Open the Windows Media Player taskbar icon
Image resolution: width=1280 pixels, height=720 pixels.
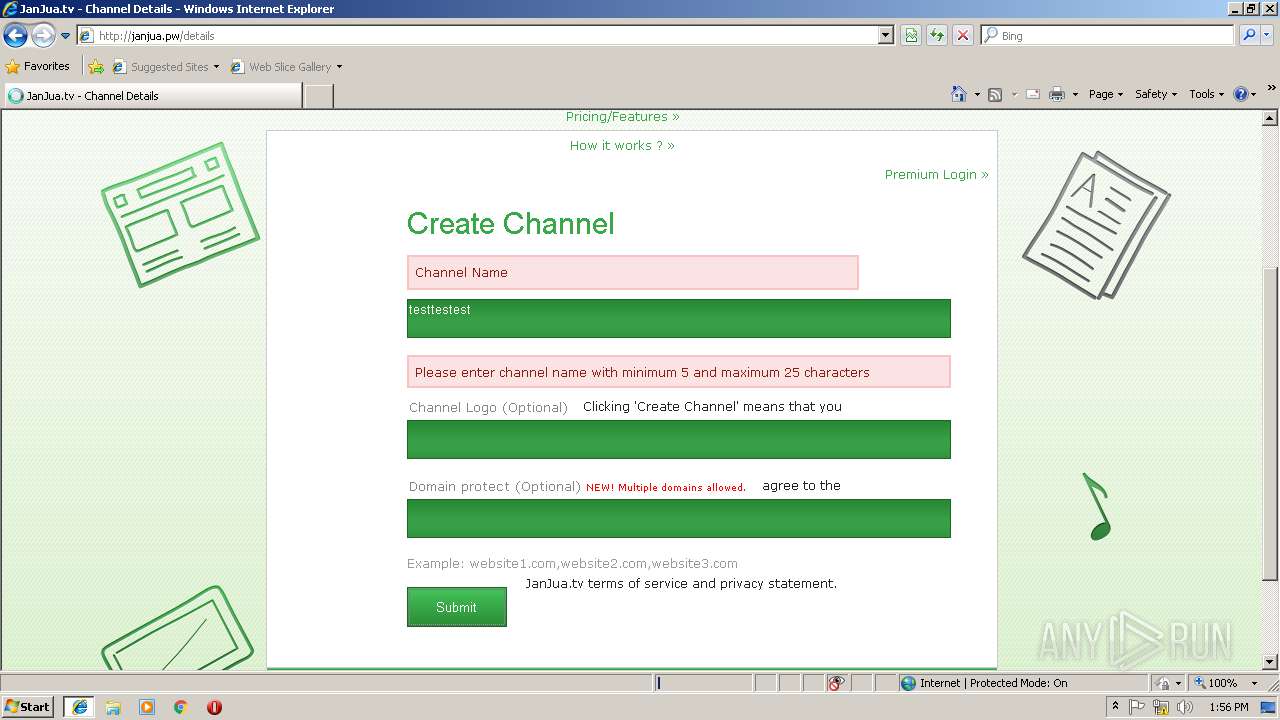(147, 707)
